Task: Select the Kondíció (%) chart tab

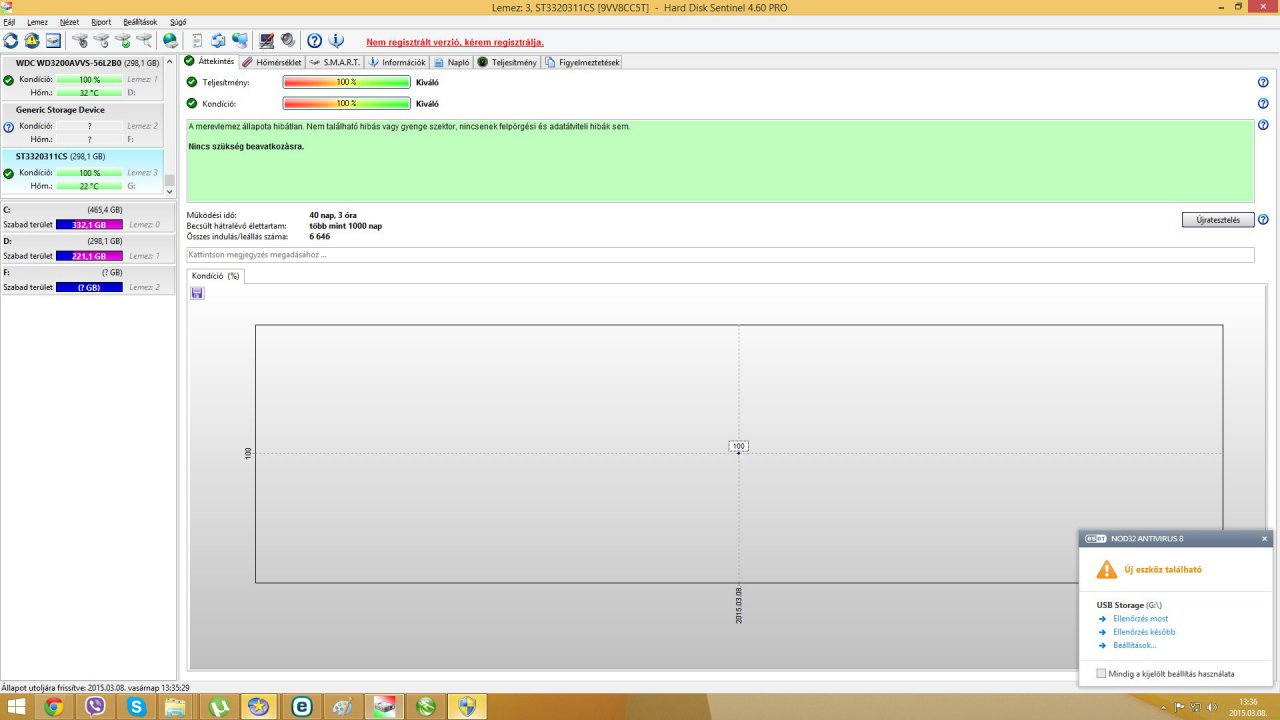Action: pyautogui.click(x=215, y=275)
